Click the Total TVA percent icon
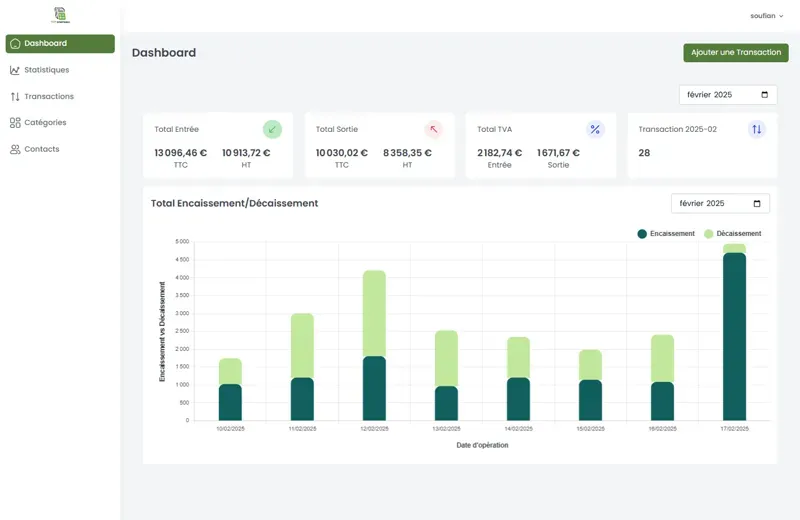Viewport: 800px width, 520px height. (x=595, y=129)
